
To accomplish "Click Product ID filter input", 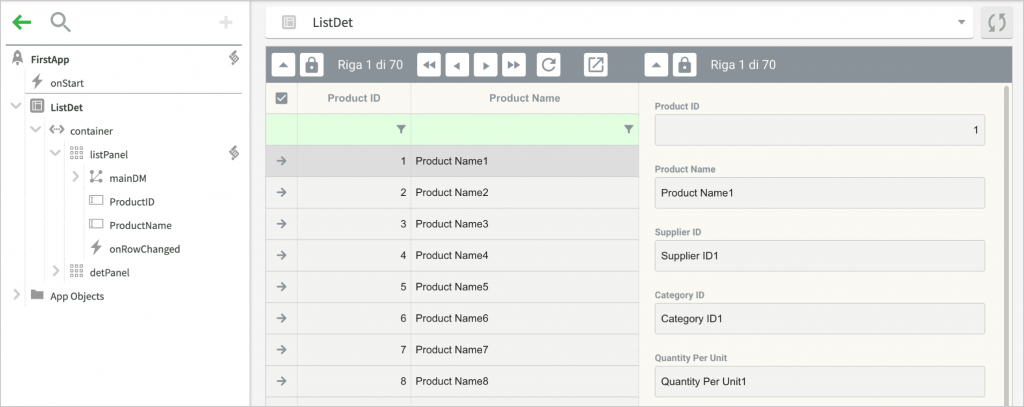I will 354,129.
